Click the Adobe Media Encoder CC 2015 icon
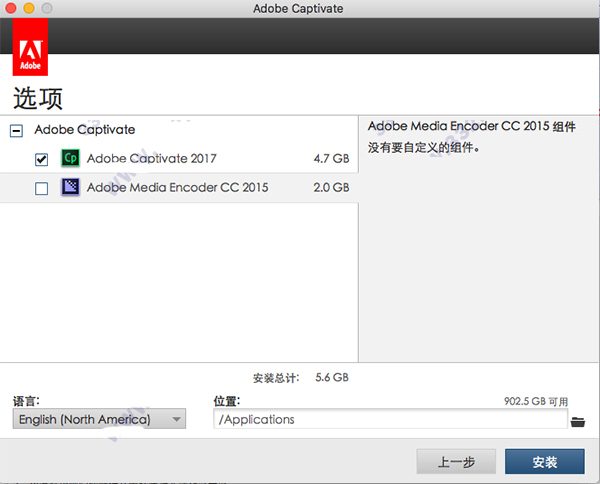The image size is (600, 484). pyautogui.click(x=70, y=187)
